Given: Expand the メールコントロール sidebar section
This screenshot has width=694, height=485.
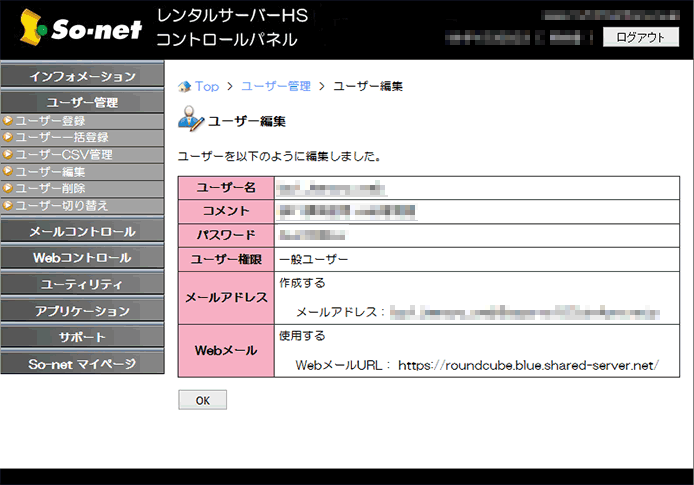Looking at the screenshot, I should tap(82, 232).
